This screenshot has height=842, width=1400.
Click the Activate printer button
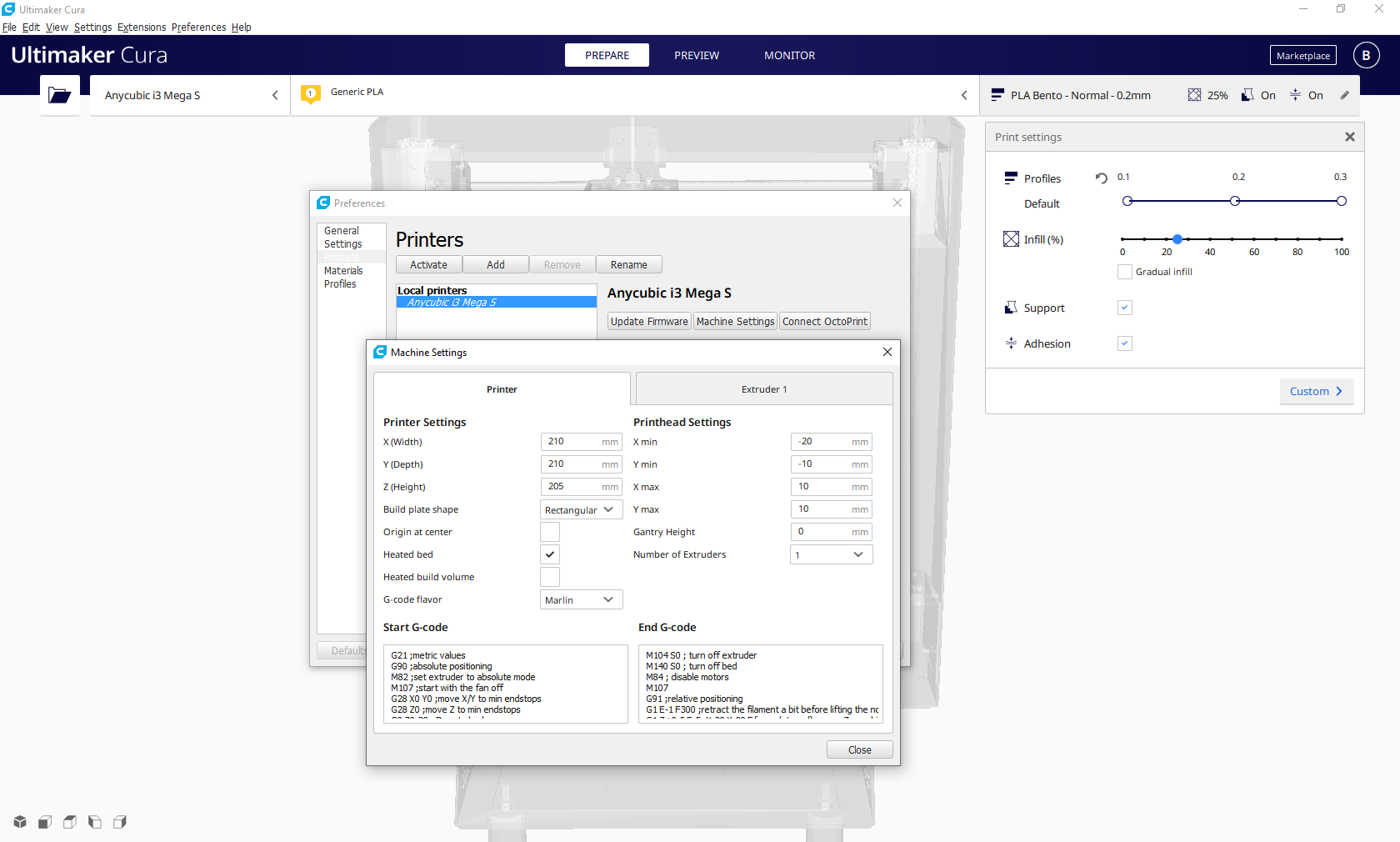(429, 264)
